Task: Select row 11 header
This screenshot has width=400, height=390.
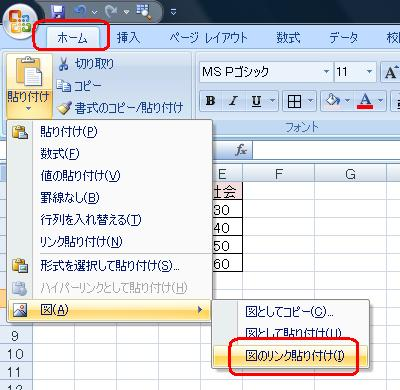Action: (15, 372)
